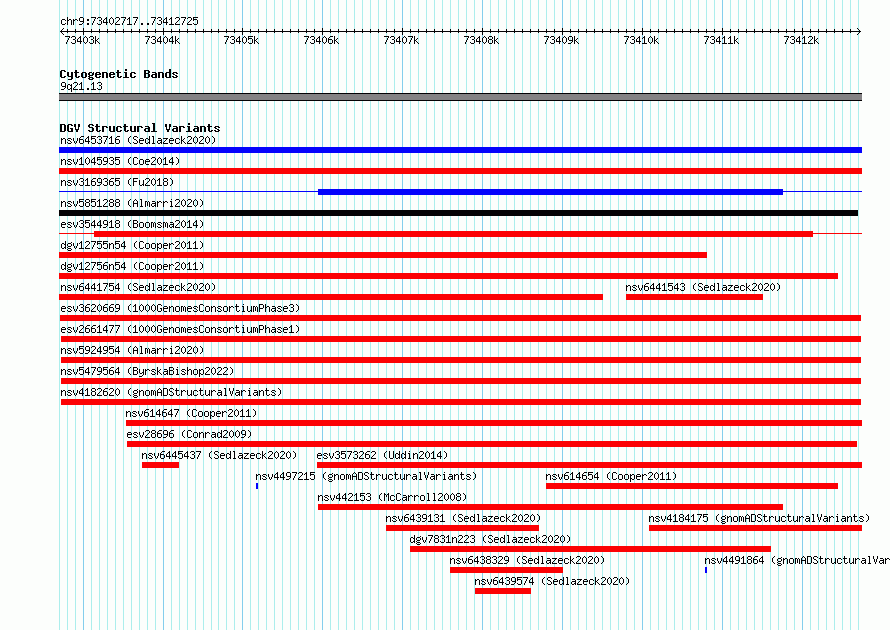Click the red nsv6438329 variant bar

click(506, 570)
